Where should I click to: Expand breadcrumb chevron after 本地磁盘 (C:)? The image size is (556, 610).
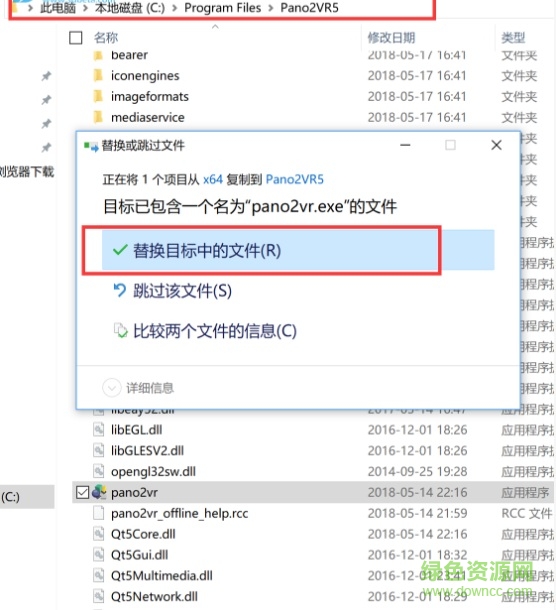click(175, 8)
